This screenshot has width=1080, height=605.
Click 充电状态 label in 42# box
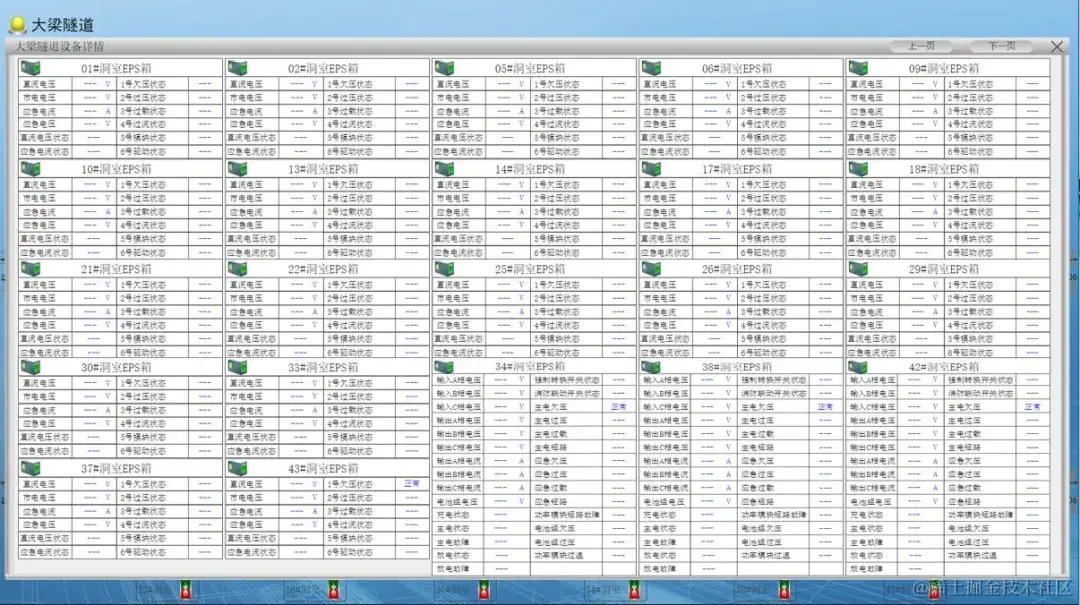(x=866, y=515)
